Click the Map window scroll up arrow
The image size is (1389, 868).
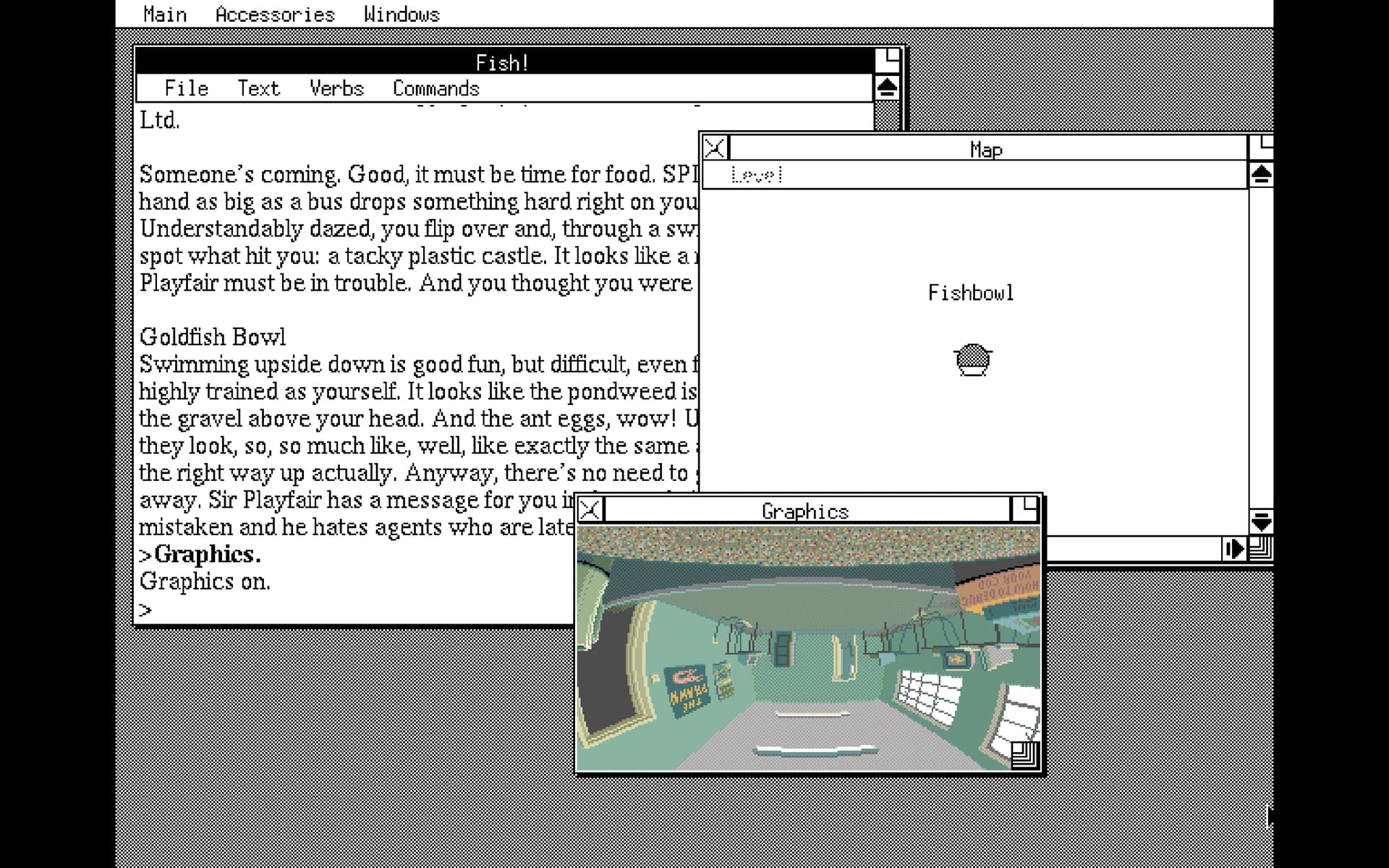tap(1261, 175)
